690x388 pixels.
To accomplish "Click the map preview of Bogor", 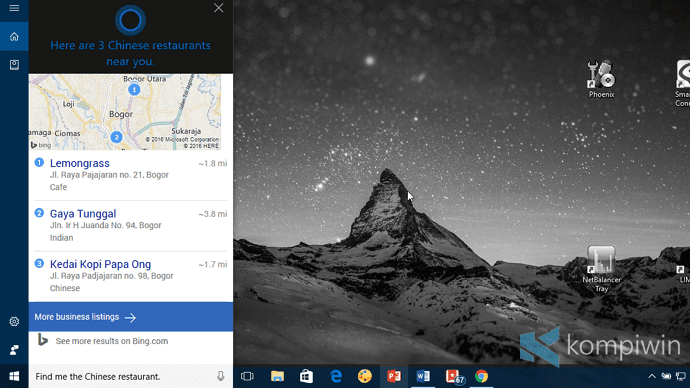I will click(125, 112).
